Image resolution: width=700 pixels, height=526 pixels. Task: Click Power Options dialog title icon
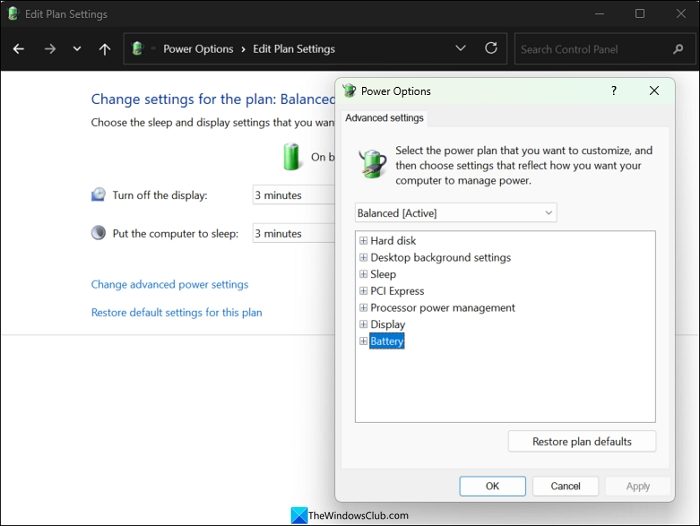coord(349,91)
